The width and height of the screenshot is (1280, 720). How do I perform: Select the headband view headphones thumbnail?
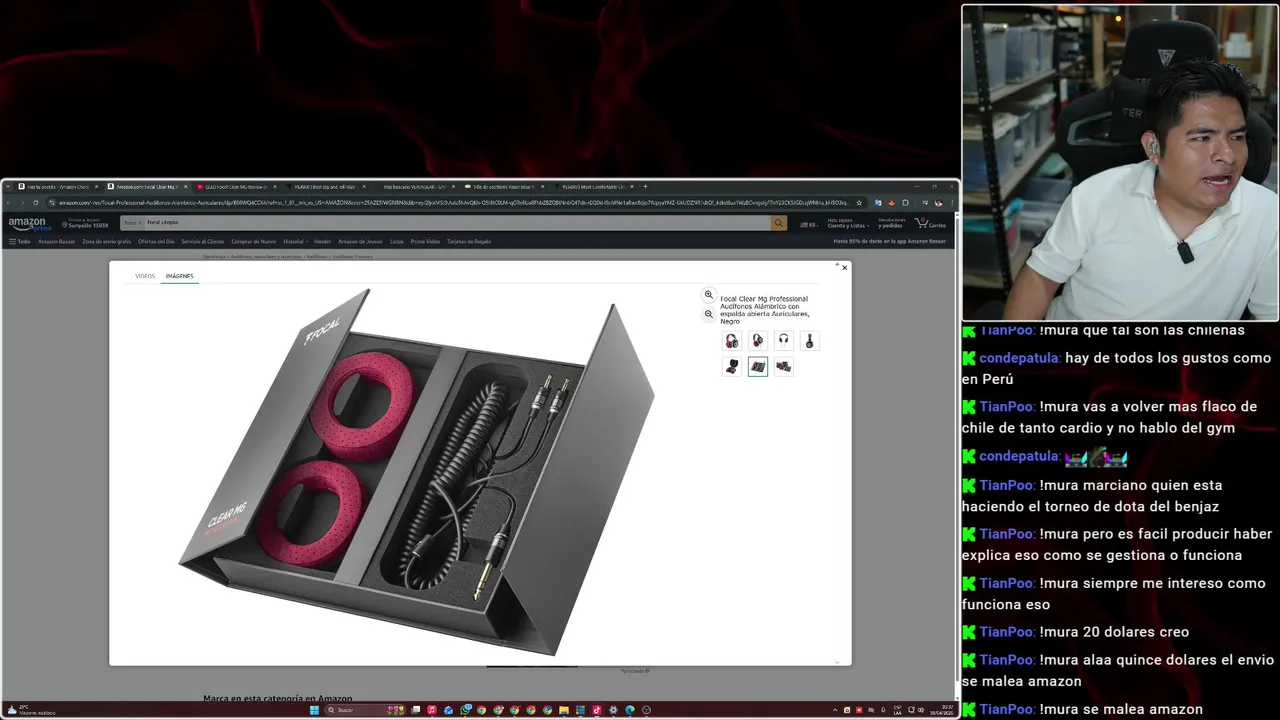click(x=784, y=341)
